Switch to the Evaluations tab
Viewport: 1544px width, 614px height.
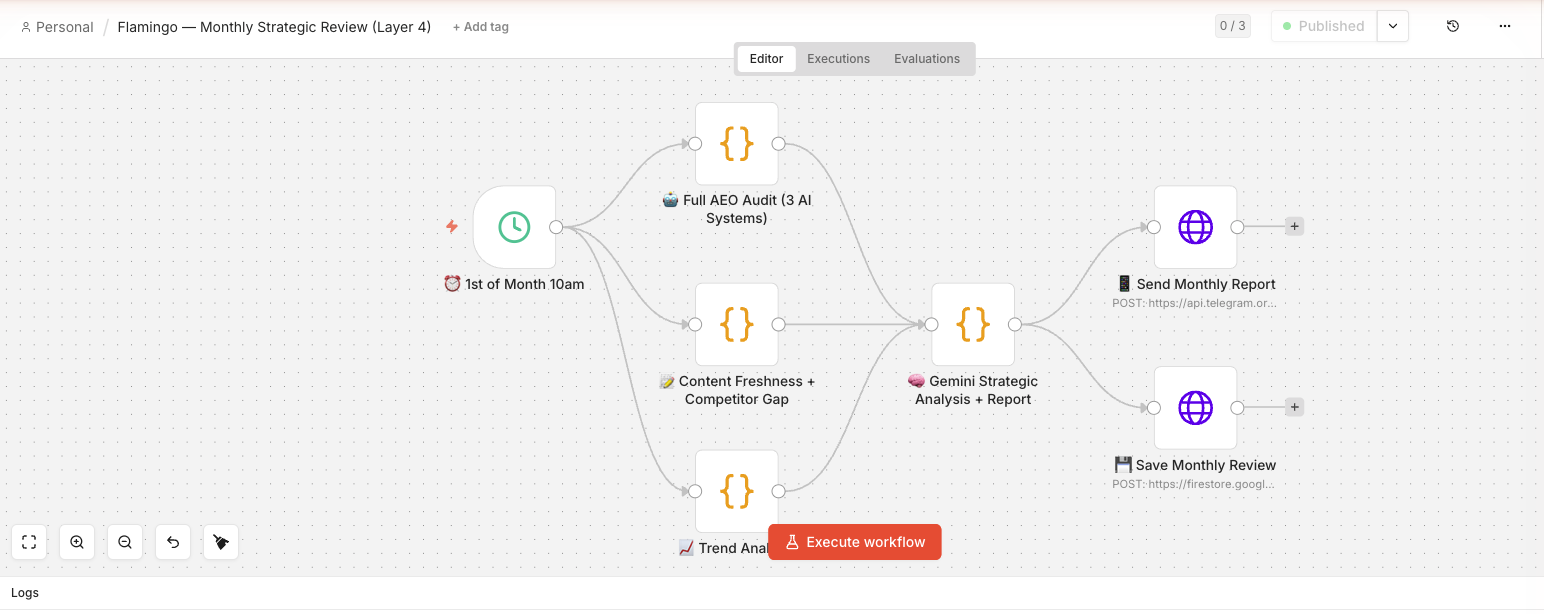(x=926, y=59)
